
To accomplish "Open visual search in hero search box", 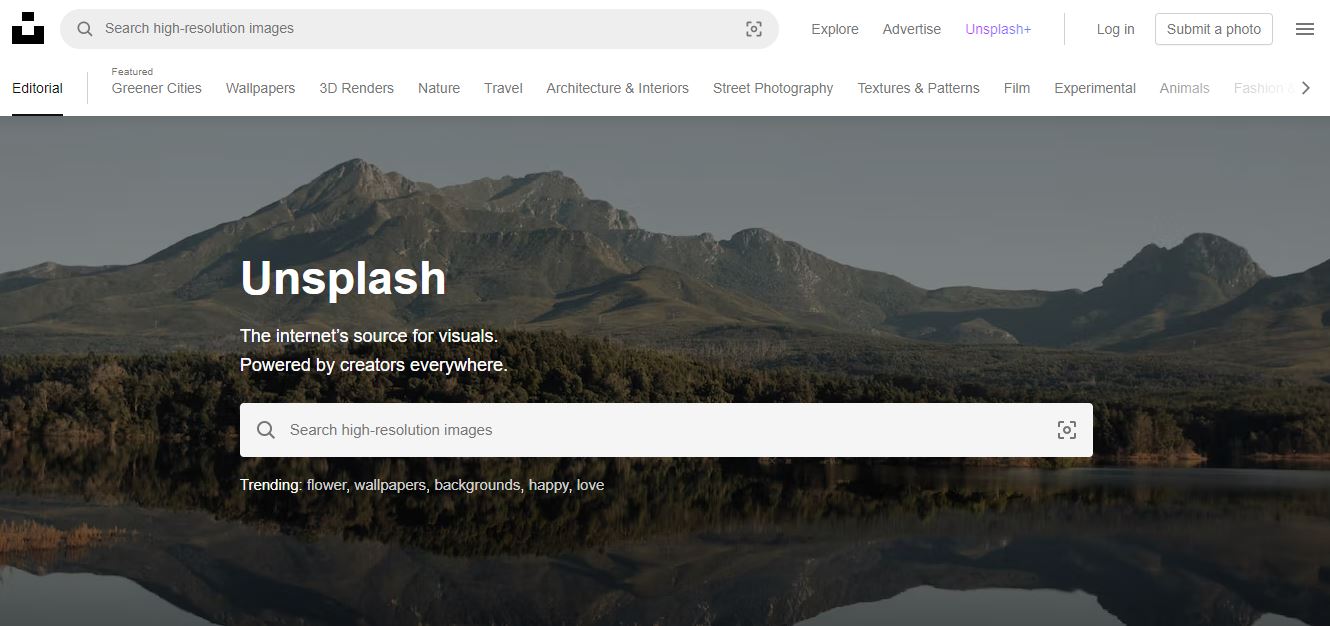I will click(x=1067, y=430).
